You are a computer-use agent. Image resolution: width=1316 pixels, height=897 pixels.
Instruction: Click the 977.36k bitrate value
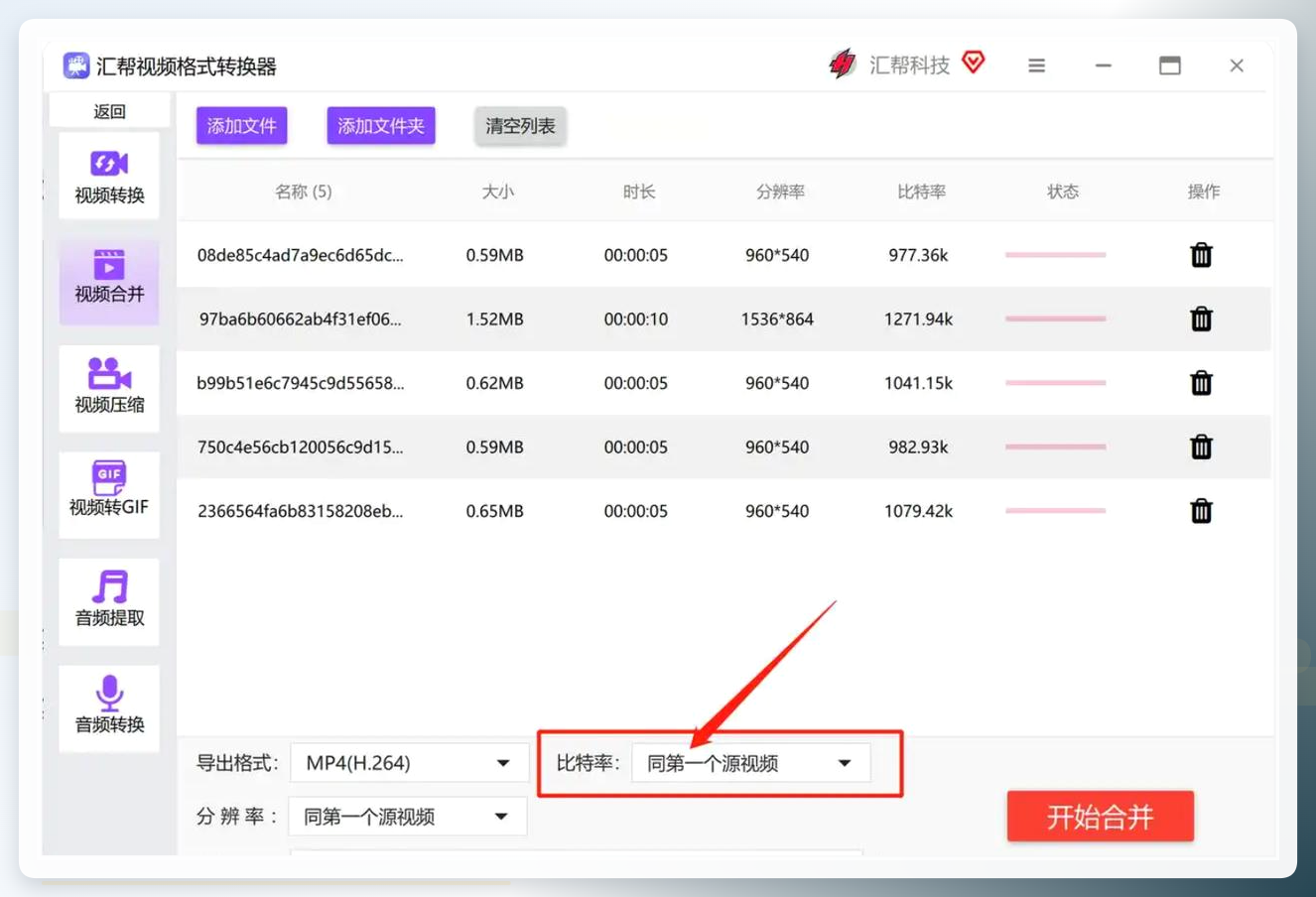pos(918,255)
